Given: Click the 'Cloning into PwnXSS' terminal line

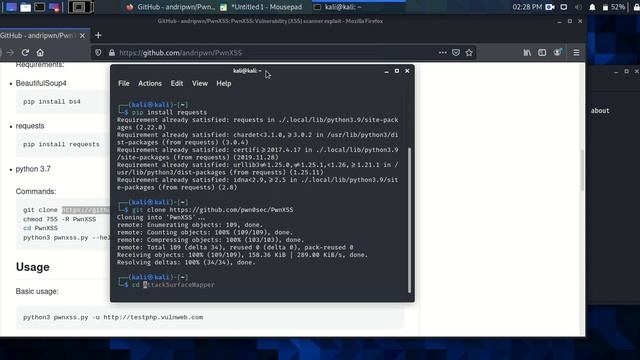Looking at the screenshot, I should (x=161, y=218).
